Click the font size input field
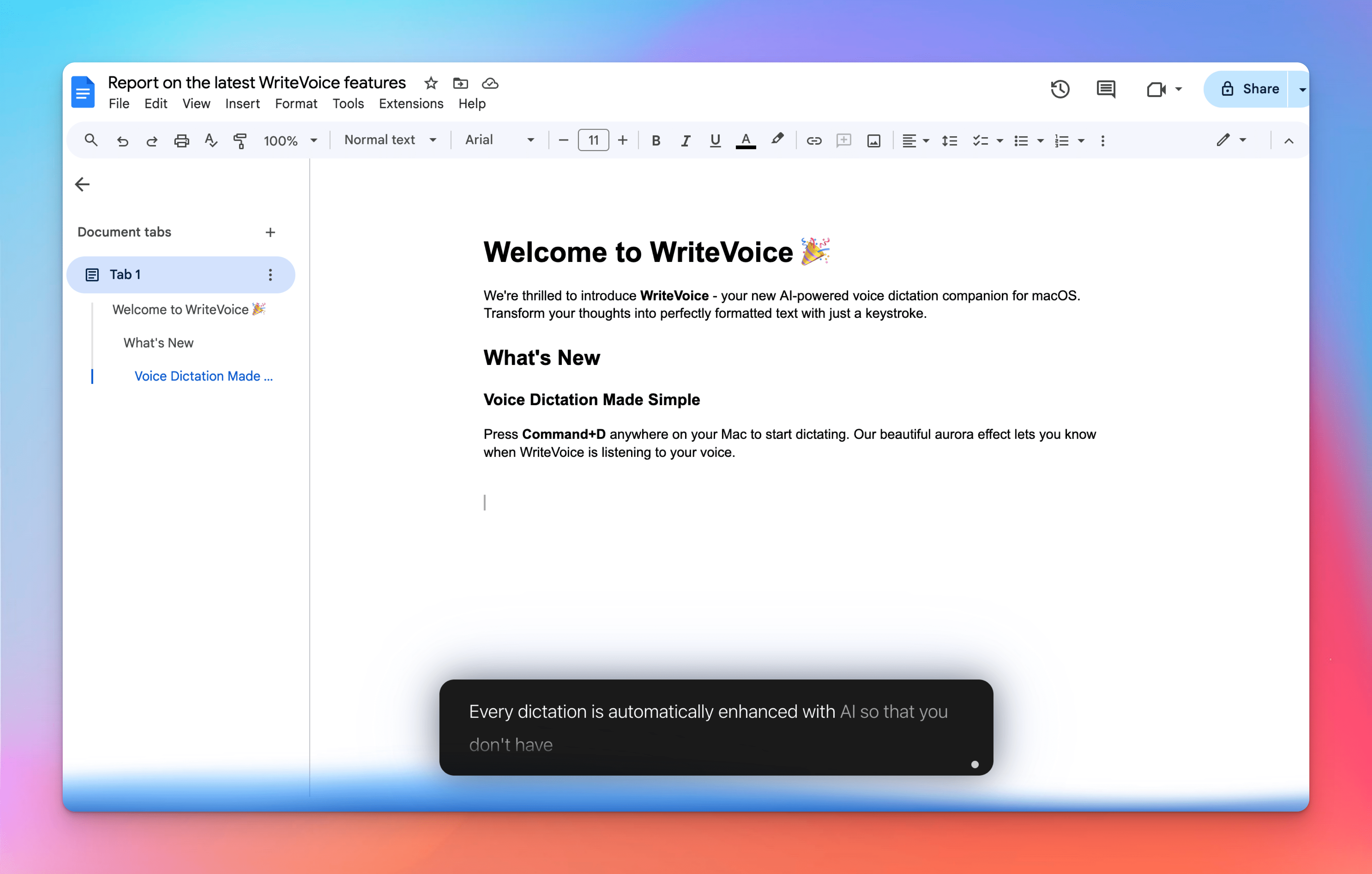This screenshot has height=874, width=1372. click(x=593, y=140)
